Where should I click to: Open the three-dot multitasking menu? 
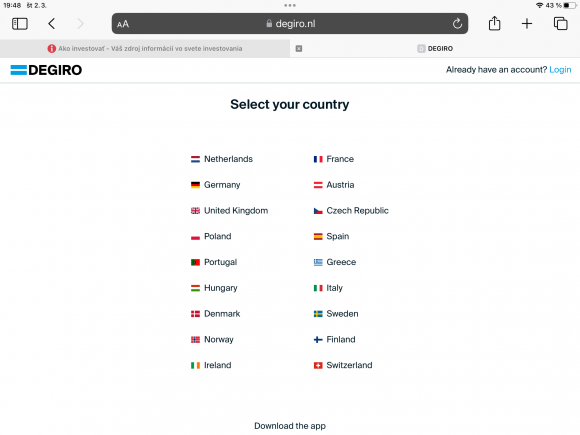[290, 5]
